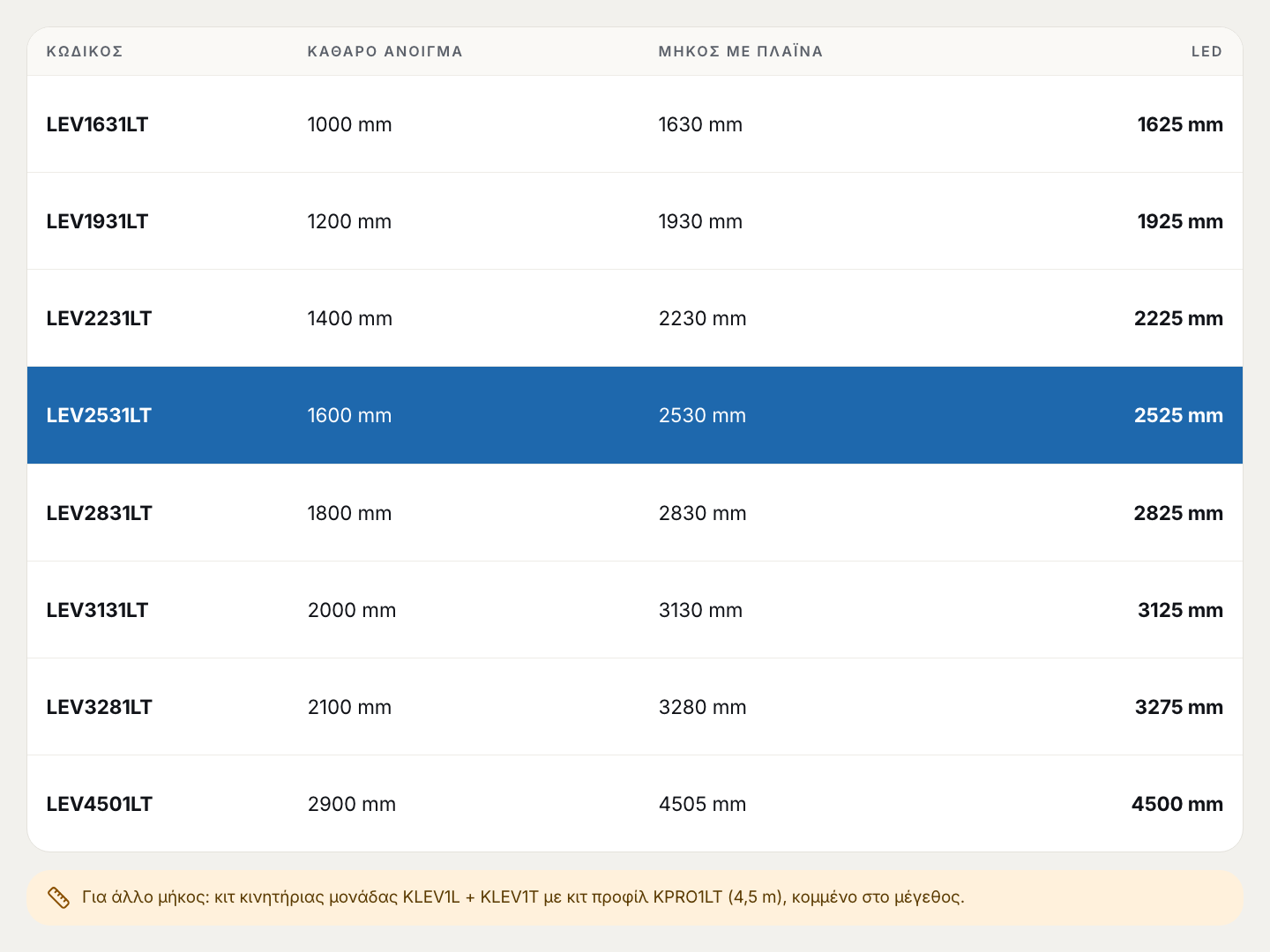Click the ruler icon in the note banner
The width and height of the screenshot is (1270, 952).
(x=58, y=898)
